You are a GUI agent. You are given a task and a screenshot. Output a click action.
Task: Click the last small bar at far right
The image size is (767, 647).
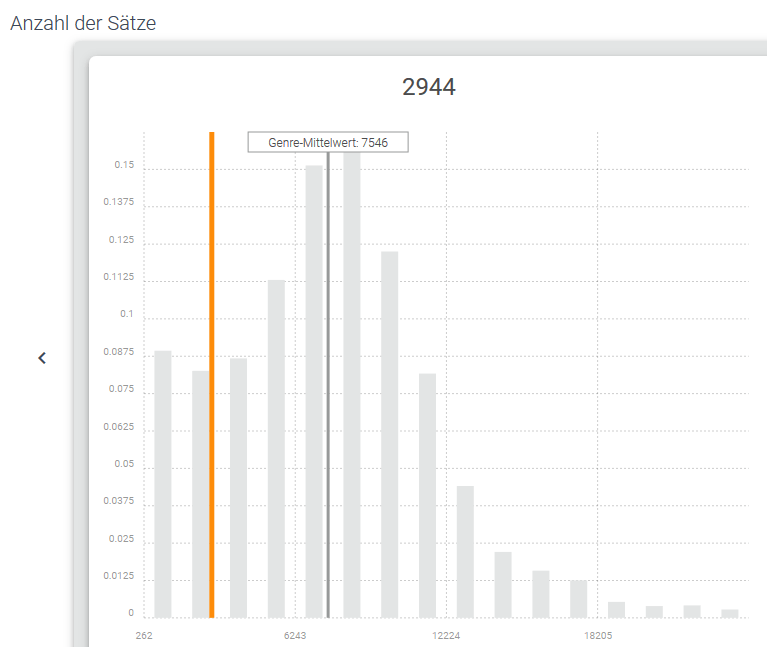[730, 613]
